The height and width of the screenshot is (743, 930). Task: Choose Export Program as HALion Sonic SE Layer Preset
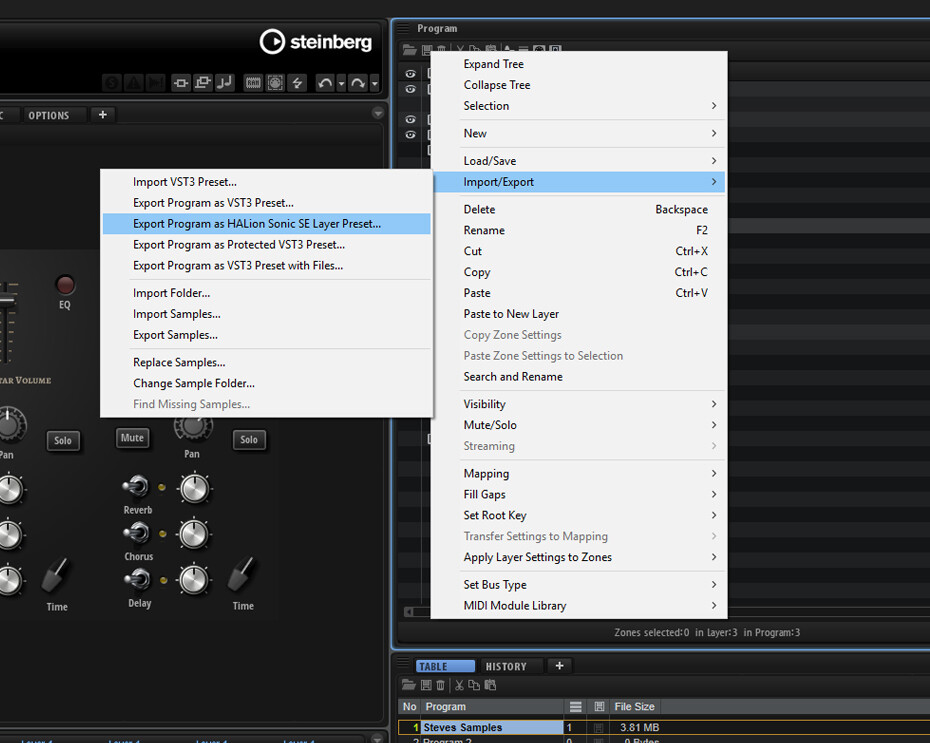coord(266,224)
